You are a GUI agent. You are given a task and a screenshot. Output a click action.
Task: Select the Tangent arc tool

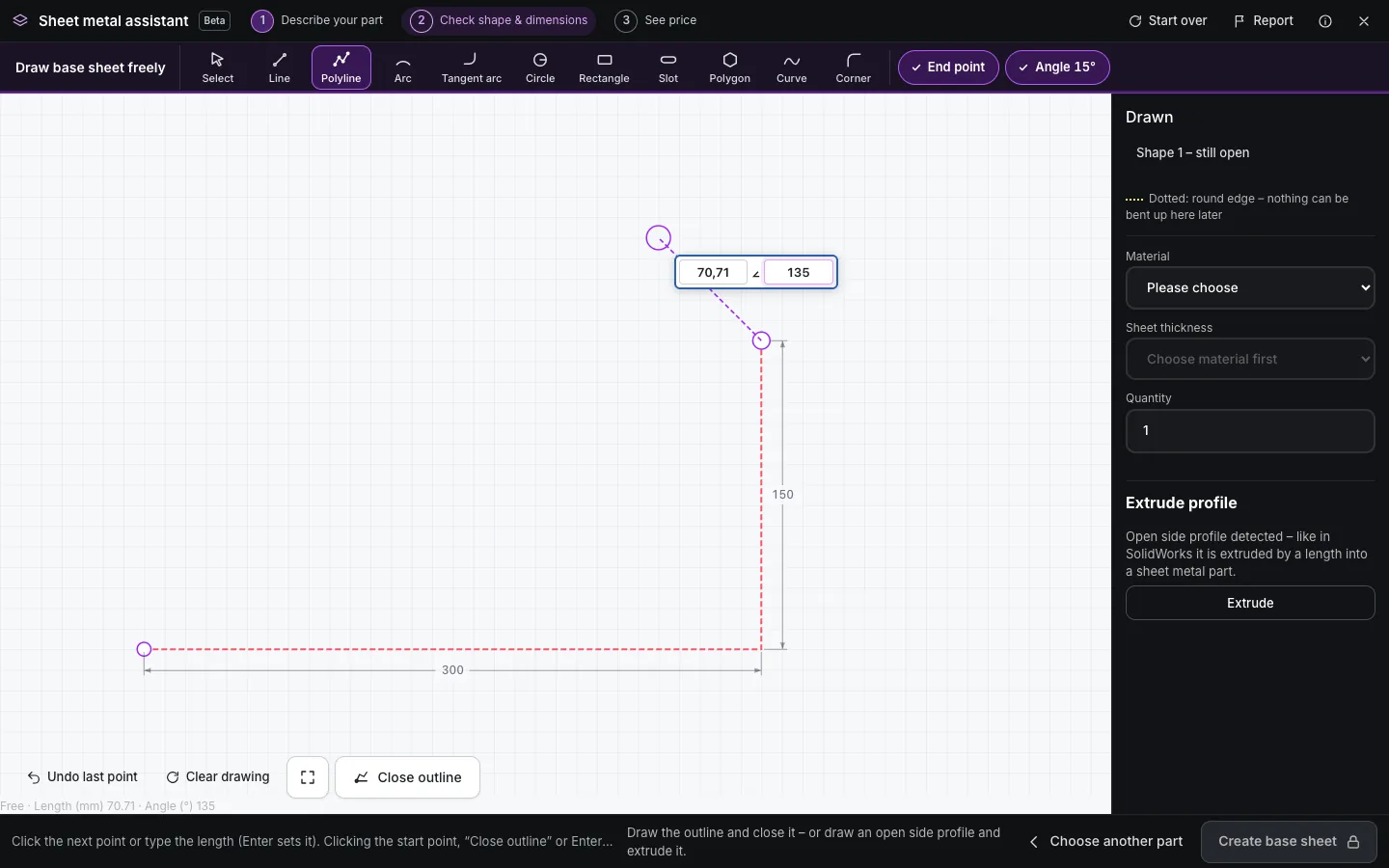coord(472,68)
